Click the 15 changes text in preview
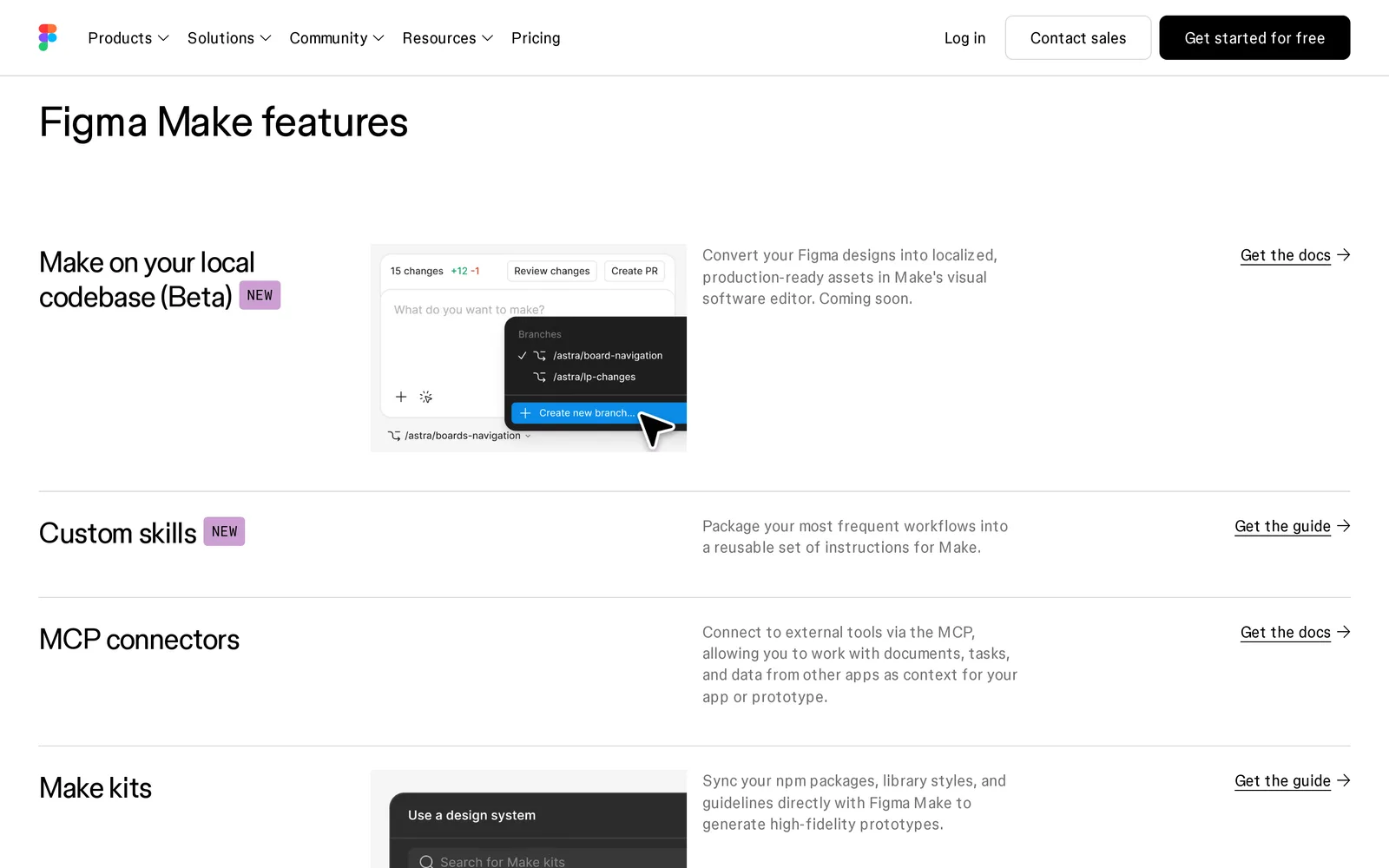The height and width of the screenshot is (868, 1389). [x=417, y=271]
